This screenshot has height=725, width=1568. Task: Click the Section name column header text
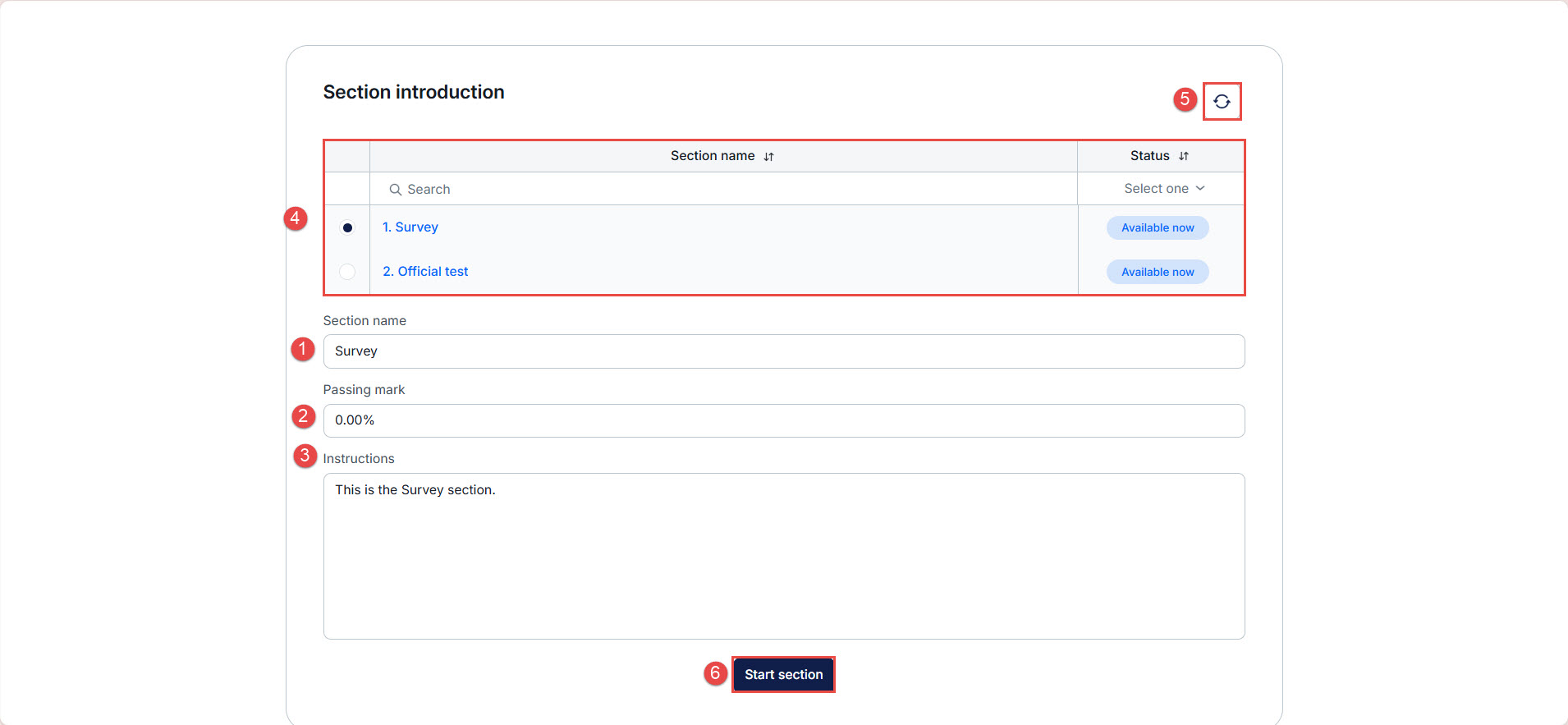coord(712,156)
